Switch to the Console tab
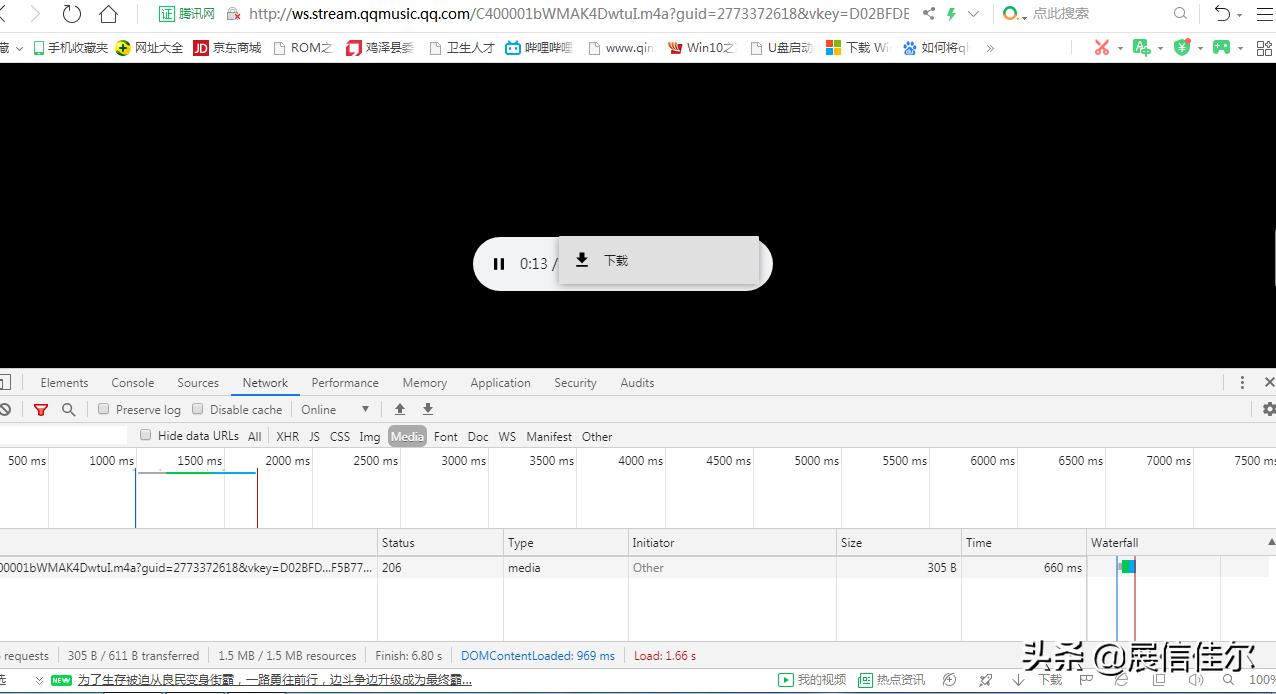 [132, 383]
